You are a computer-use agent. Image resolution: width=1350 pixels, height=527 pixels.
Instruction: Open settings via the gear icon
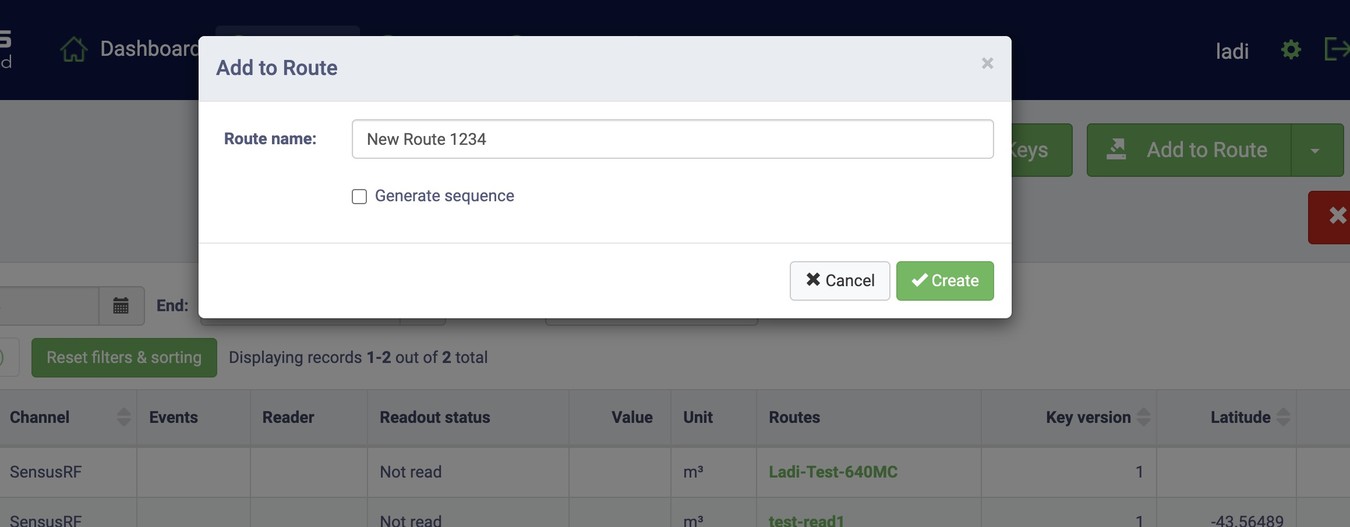click(x=1291, y=50)
